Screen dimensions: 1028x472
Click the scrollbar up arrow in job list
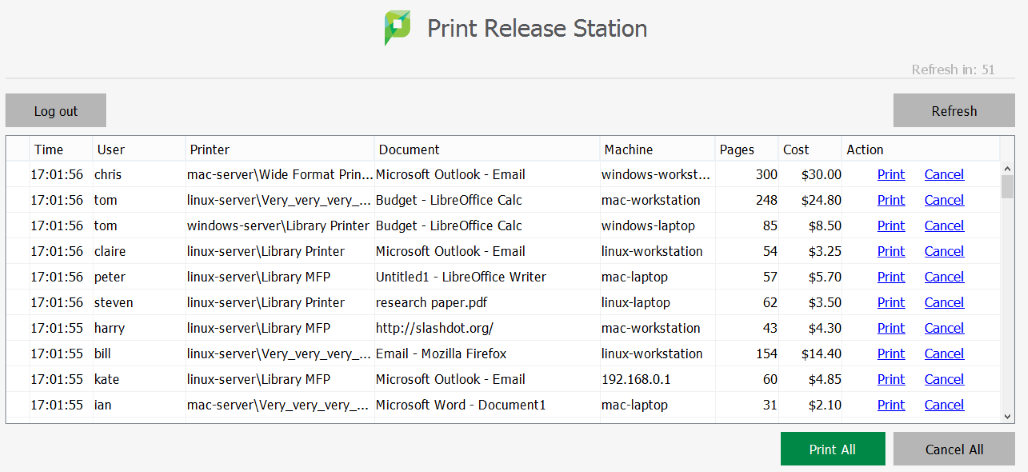coord(1007,169)
